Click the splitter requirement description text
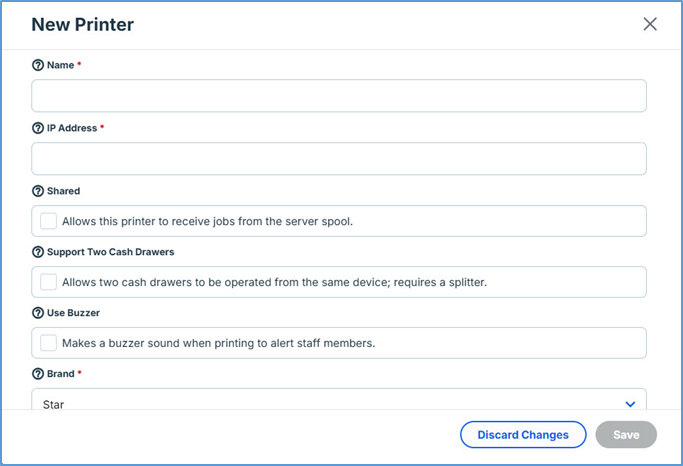This screenshot has height=466, width=683. 274,282
